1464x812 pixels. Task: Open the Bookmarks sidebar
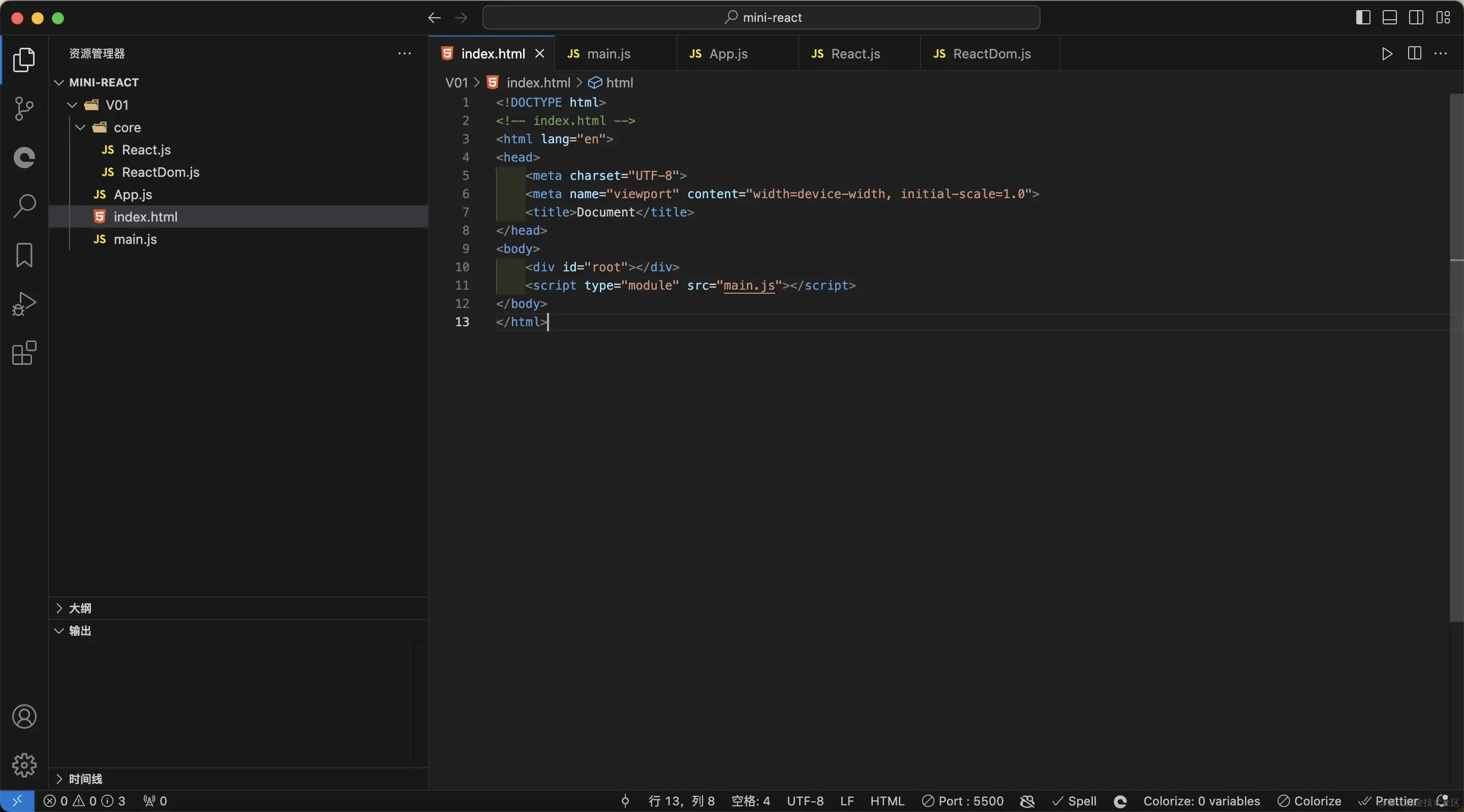(x=24, y=255)
